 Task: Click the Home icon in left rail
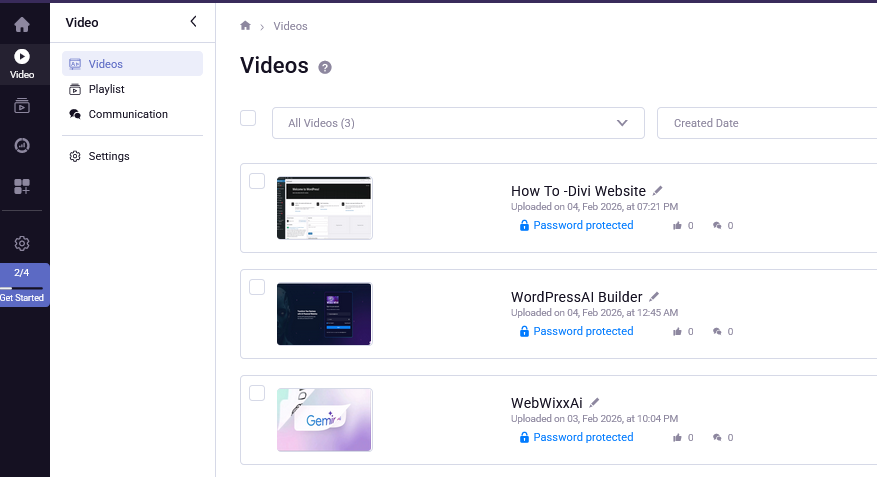[x=22, y=24]
